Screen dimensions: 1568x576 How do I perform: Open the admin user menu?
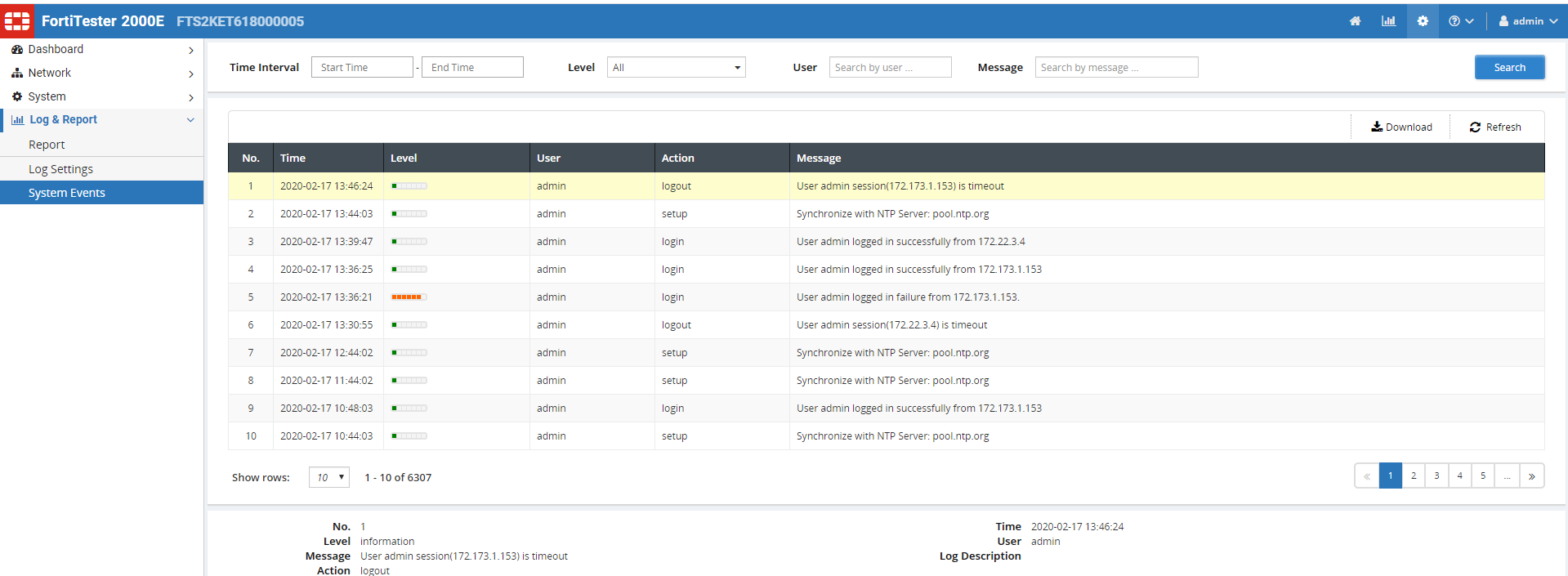tap(1528, 21)
